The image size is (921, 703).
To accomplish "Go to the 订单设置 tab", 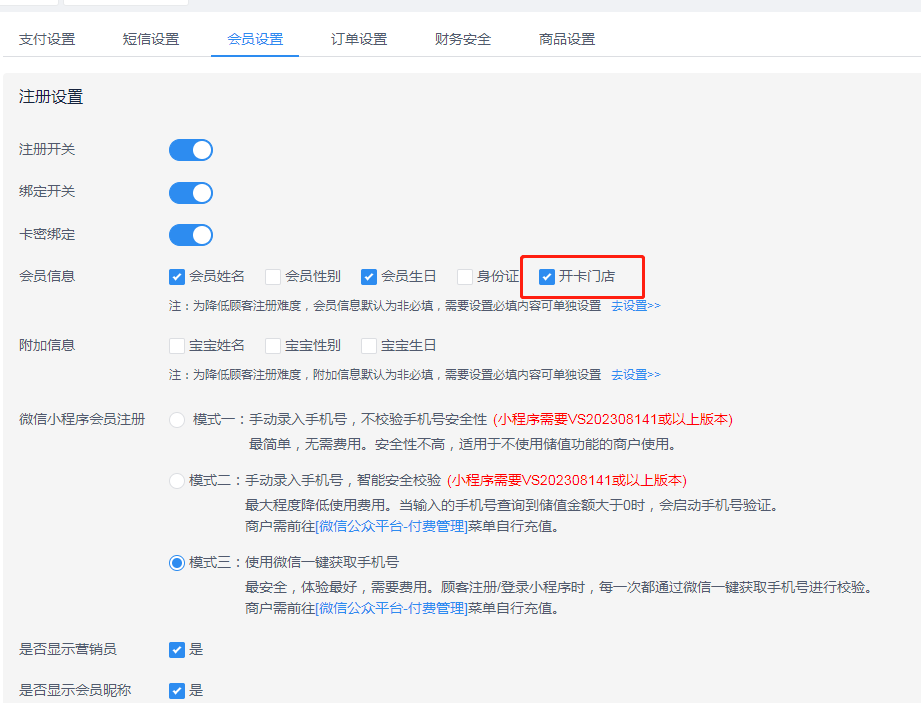I will 359,39.
